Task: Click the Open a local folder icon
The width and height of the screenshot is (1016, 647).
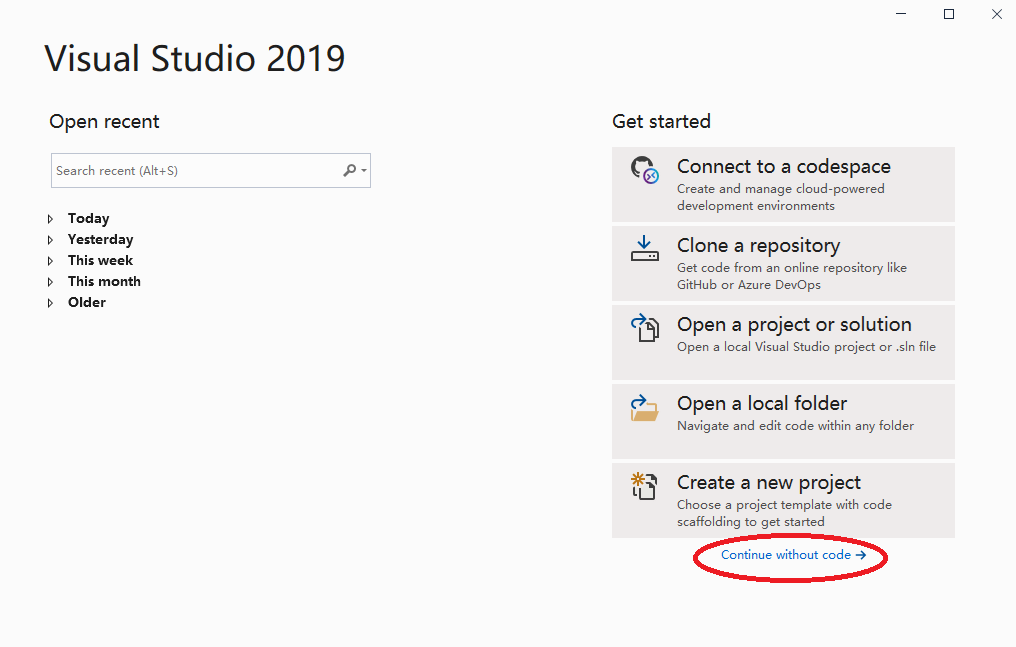Action: coord(645,408)
